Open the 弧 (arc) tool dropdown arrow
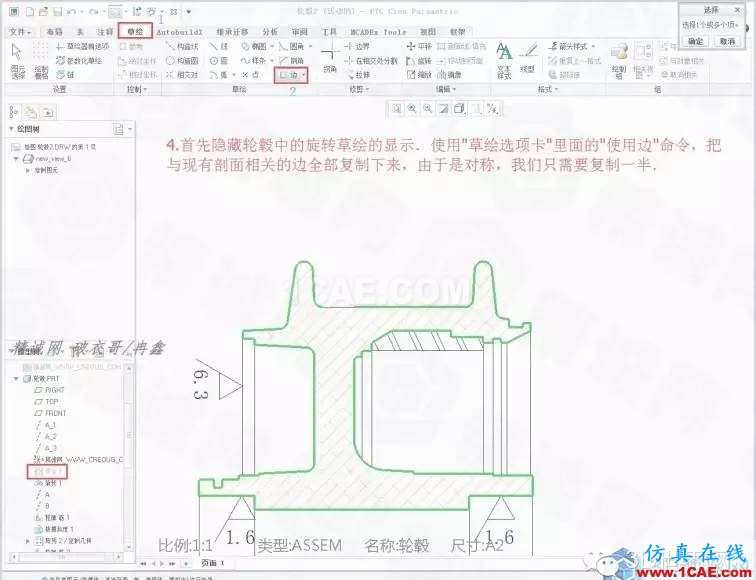Image resolution: width=756 pixels, height=580 pixels. click(x=234, y=75)
